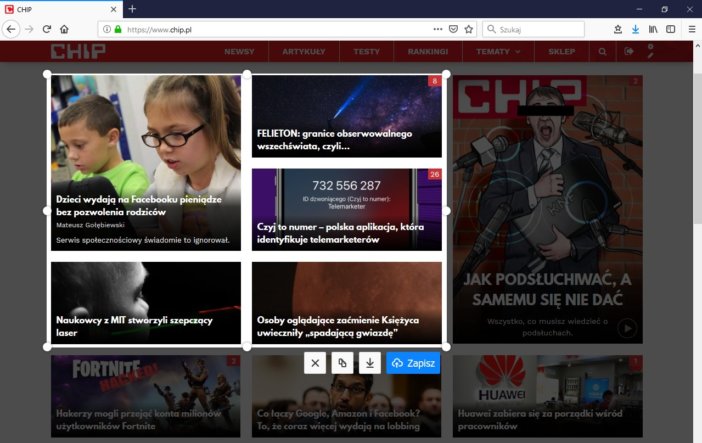The width and height of the screenshot is (702, 443).
Task: Reload the current page
Action: click(x=47, y=30)
